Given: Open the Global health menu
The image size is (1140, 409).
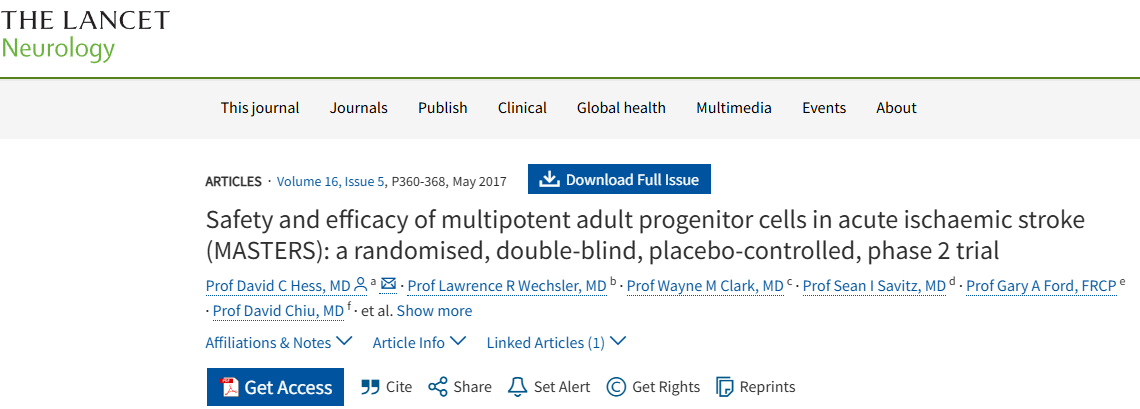Looking at the screenshot, I should click(x=621, y=108).
